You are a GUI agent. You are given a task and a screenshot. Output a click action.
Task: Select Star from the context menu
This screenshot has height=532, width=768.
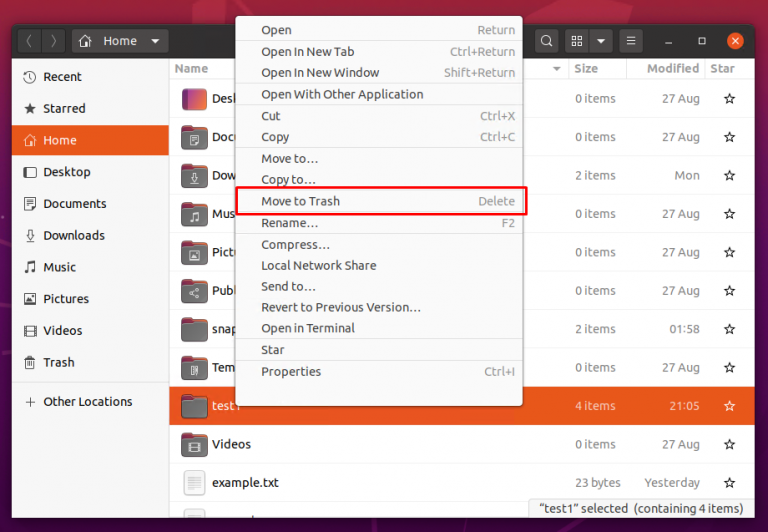coord(379,350)
